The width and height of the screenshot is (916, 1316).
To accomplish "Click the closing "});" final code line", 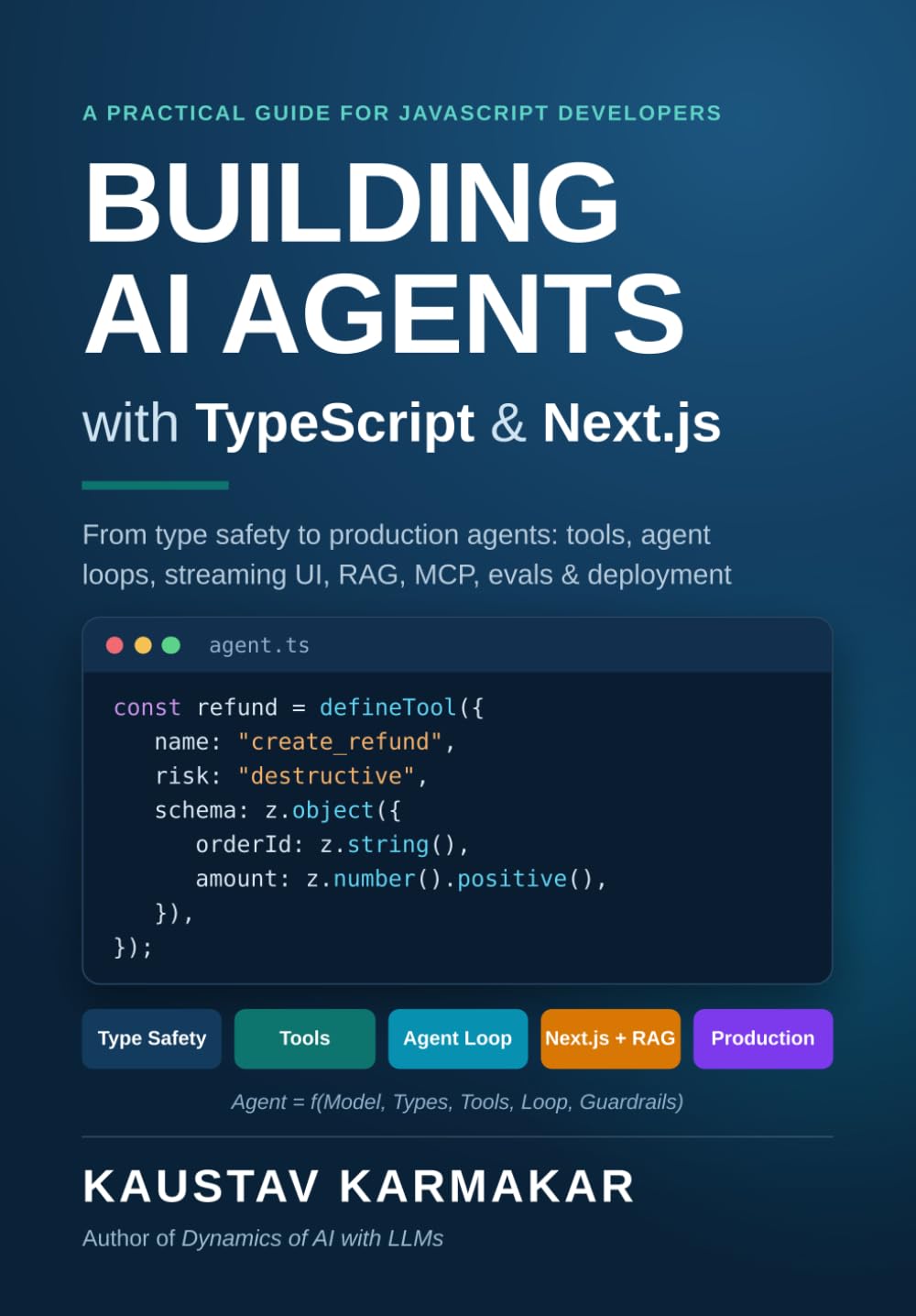I will pyautogui.click(x=134, y=947).
